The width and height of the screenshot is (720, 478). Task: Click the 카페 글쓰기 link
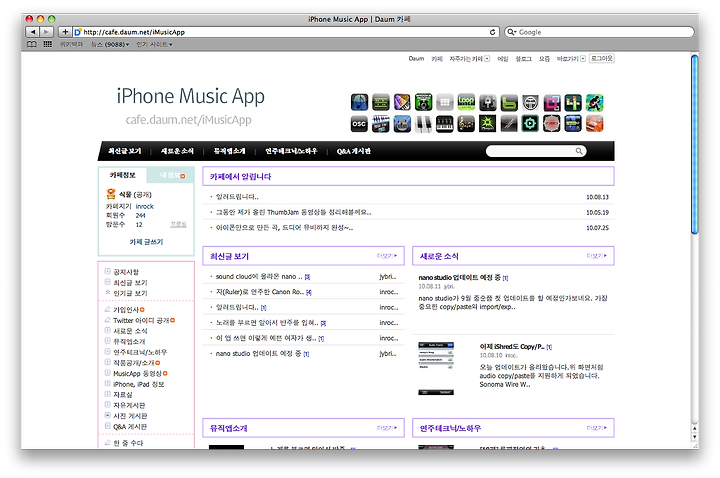[x=146, y=242]
